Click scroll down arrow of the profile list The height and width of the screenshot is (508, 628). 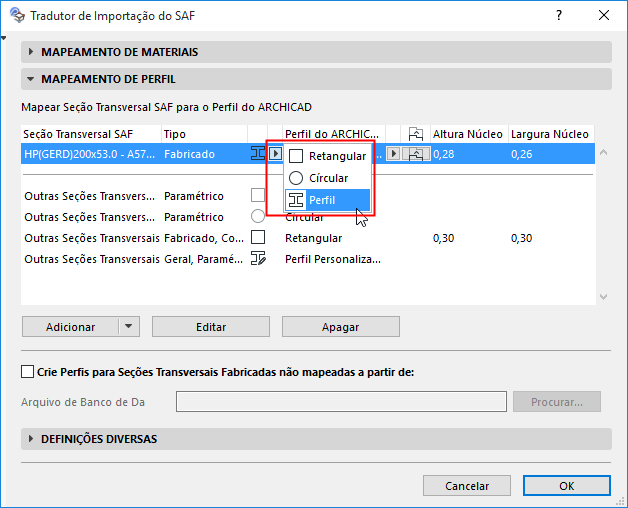point(604,297)
